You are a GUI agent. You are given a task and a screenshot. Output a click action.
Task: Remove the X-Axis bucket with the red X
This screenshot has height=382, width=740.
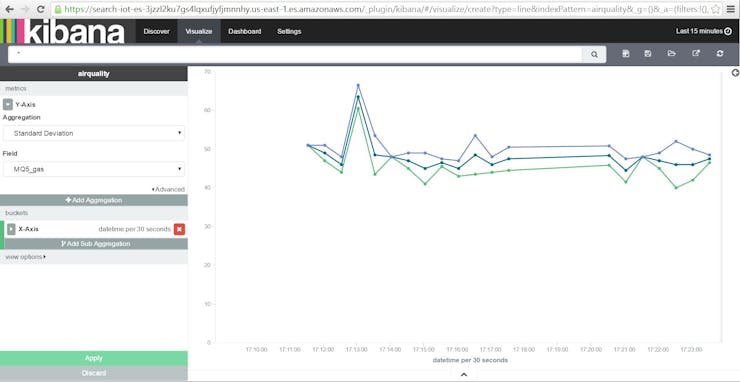179,229
